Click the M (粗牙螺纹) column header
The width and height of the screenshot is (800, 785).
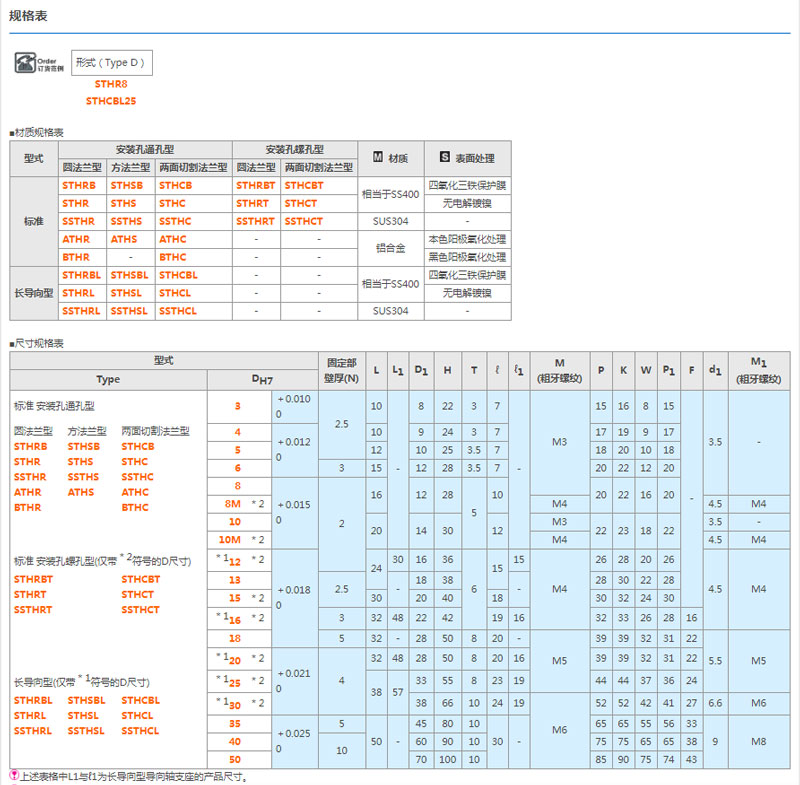click(560, 371)
